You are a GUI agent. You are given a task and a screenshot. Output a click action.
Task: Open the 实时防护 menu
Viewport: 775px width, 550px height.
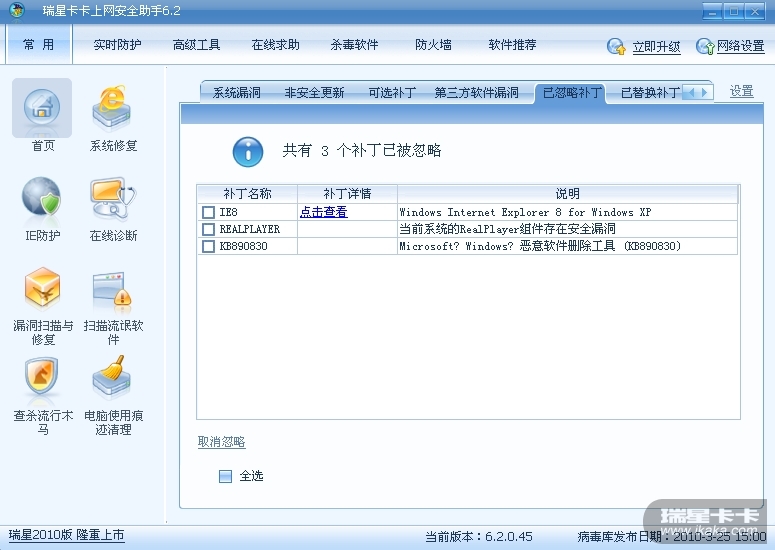pos(117,45)
